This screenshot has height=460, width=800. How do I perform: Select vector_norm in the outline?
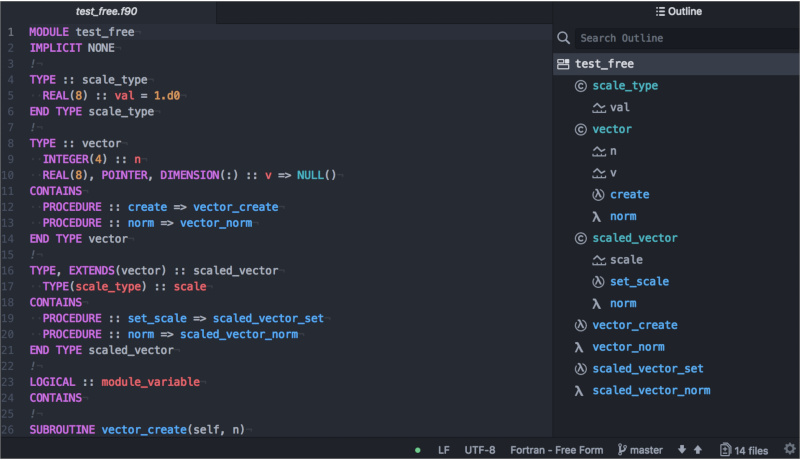[628, 347]
